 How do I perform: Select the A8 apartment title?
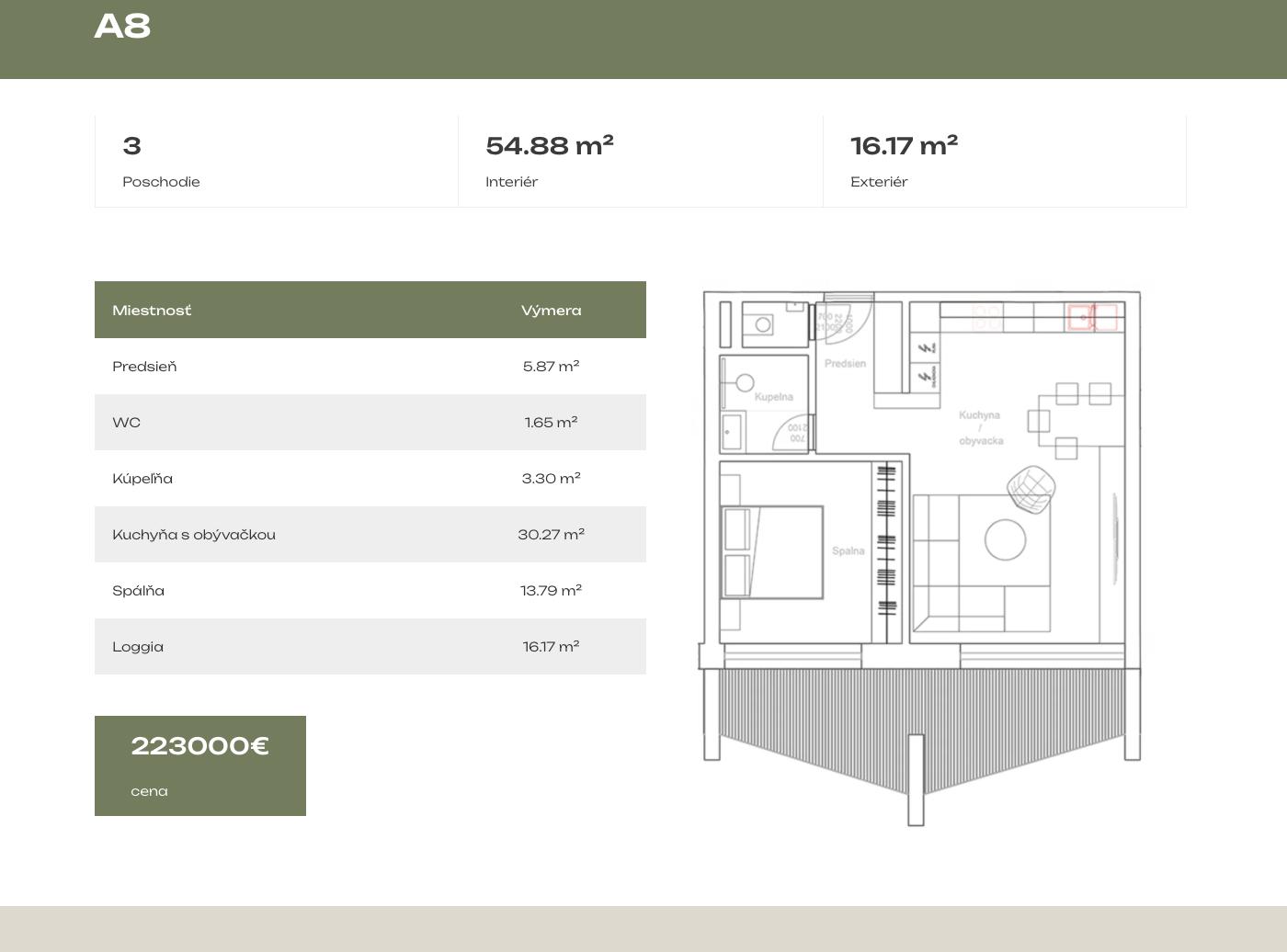tap(122, 26)
